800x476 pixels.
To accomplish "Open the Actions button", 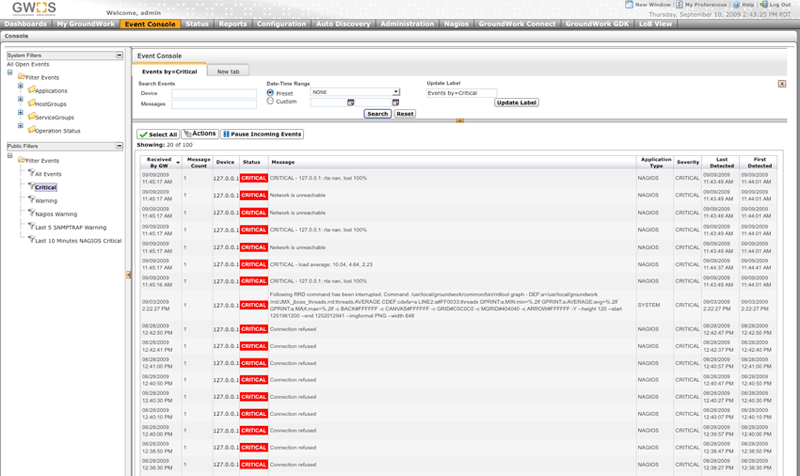I will (200, 134).
